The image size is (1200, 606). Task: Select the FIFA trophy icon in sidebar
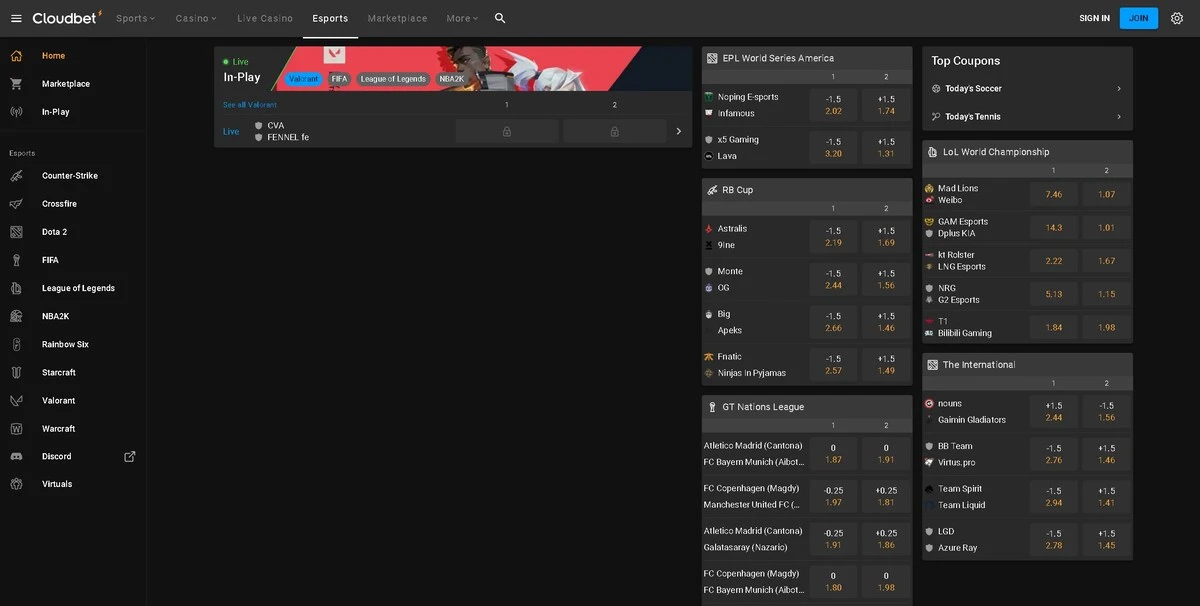coord(16,260)
